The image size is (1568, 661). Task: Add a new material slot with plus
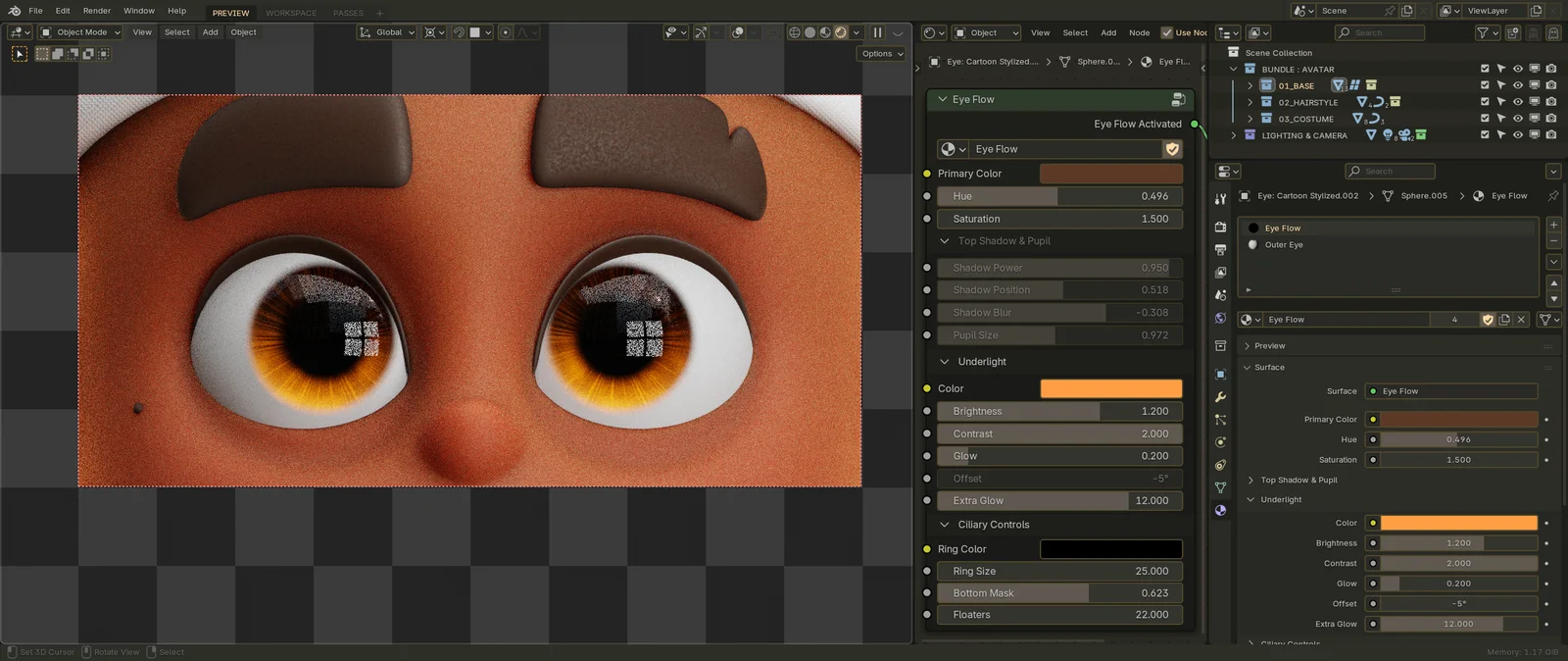(x=1553, y=225)
